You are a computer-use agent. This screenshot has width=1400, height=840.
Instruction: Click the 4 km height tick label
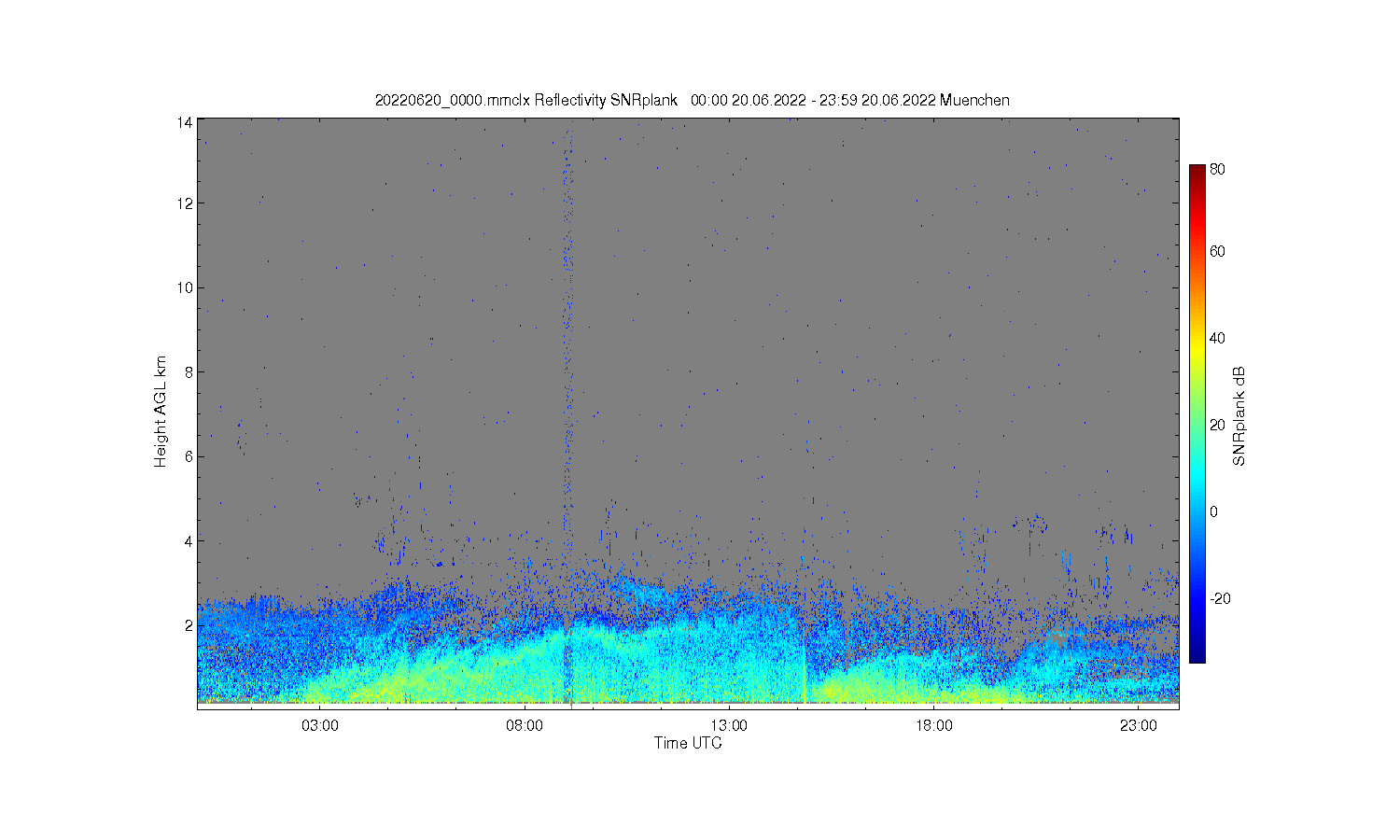pyautogui.click(x=189, y=540)
